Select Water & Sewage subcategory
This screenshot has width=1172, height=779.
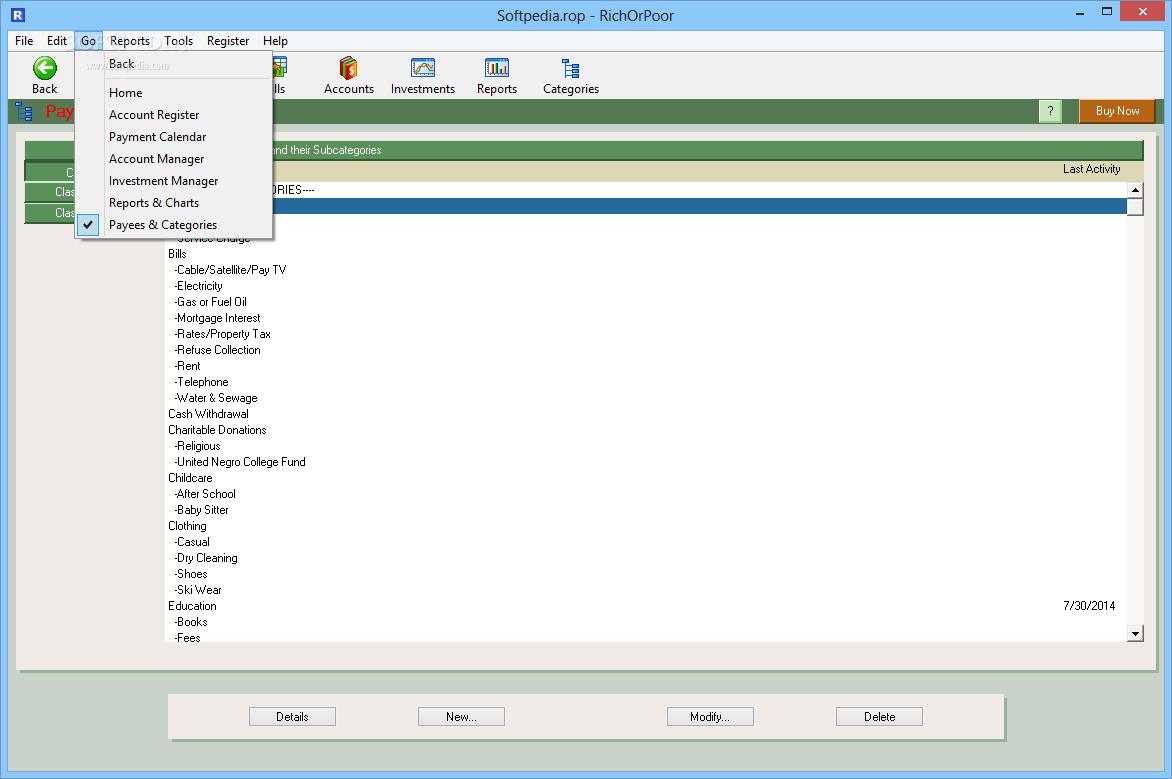(x=215, y=398)
